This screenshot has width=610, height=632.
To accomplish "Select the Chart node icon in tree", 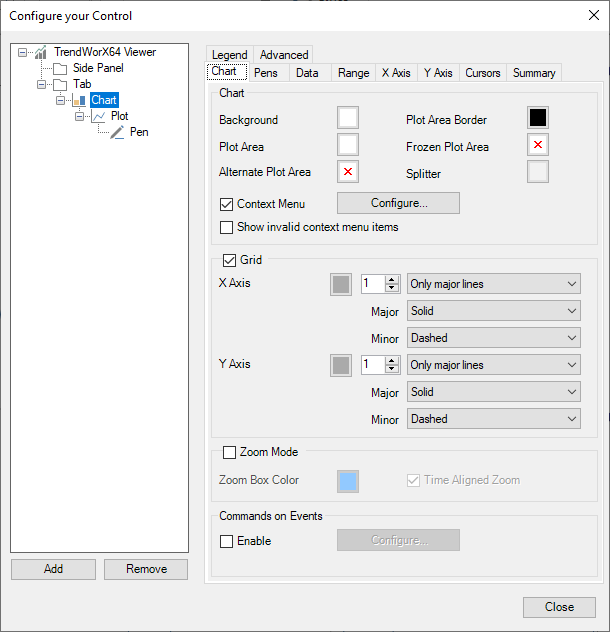I will (x=79, y=100).
